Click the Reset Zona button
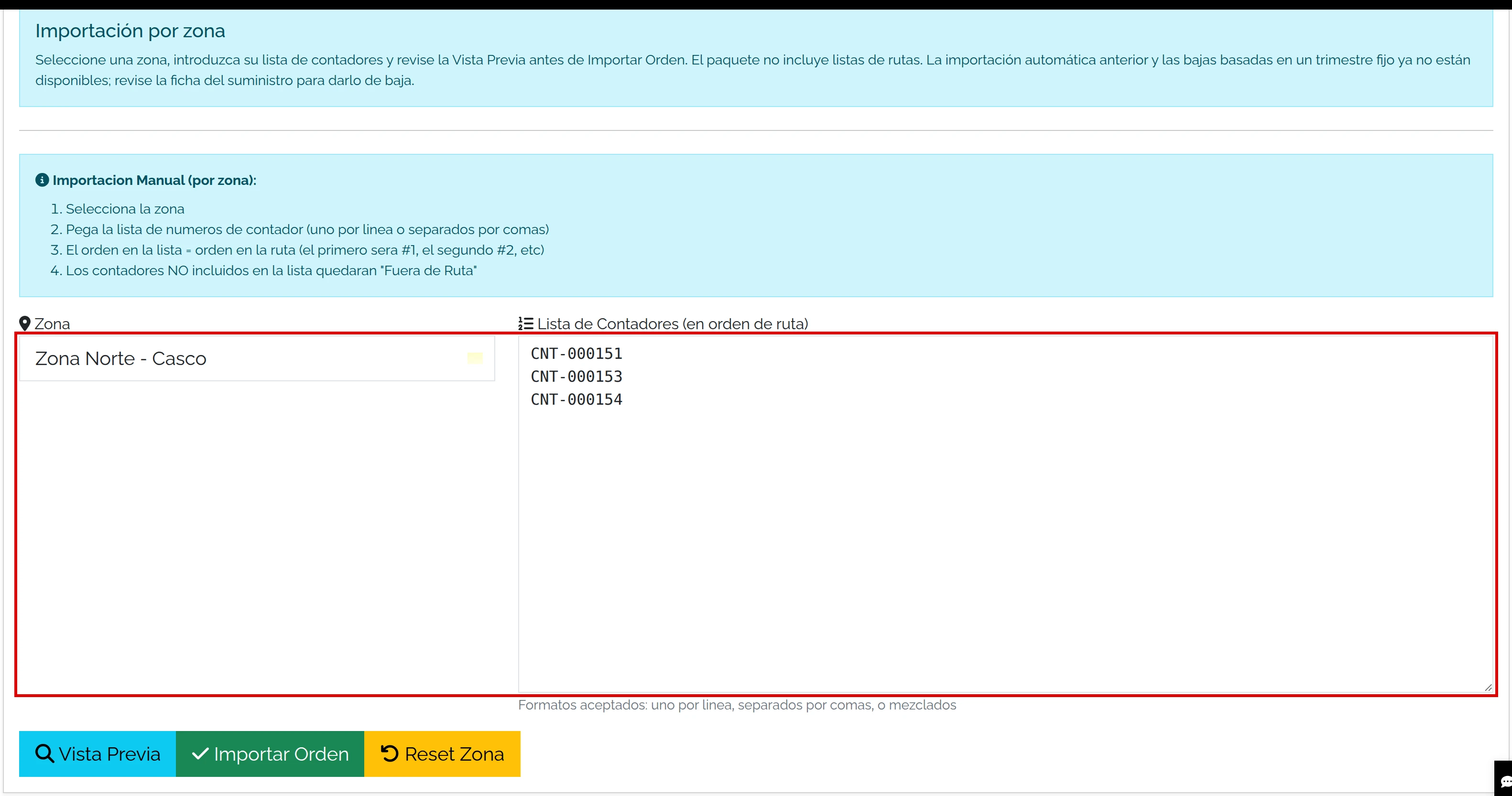The image size is (1512, 796). tap(443, 754)
